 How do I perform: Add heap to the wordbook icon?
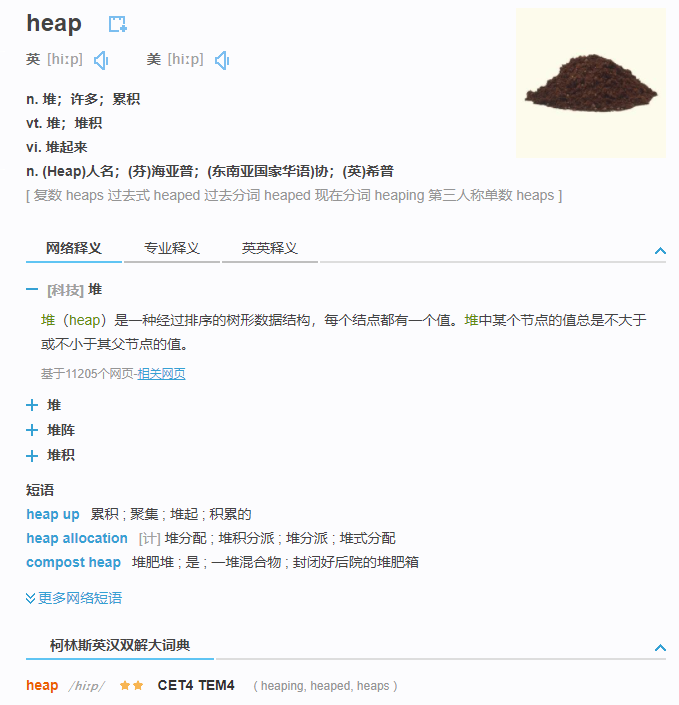[x=118, y=24]
